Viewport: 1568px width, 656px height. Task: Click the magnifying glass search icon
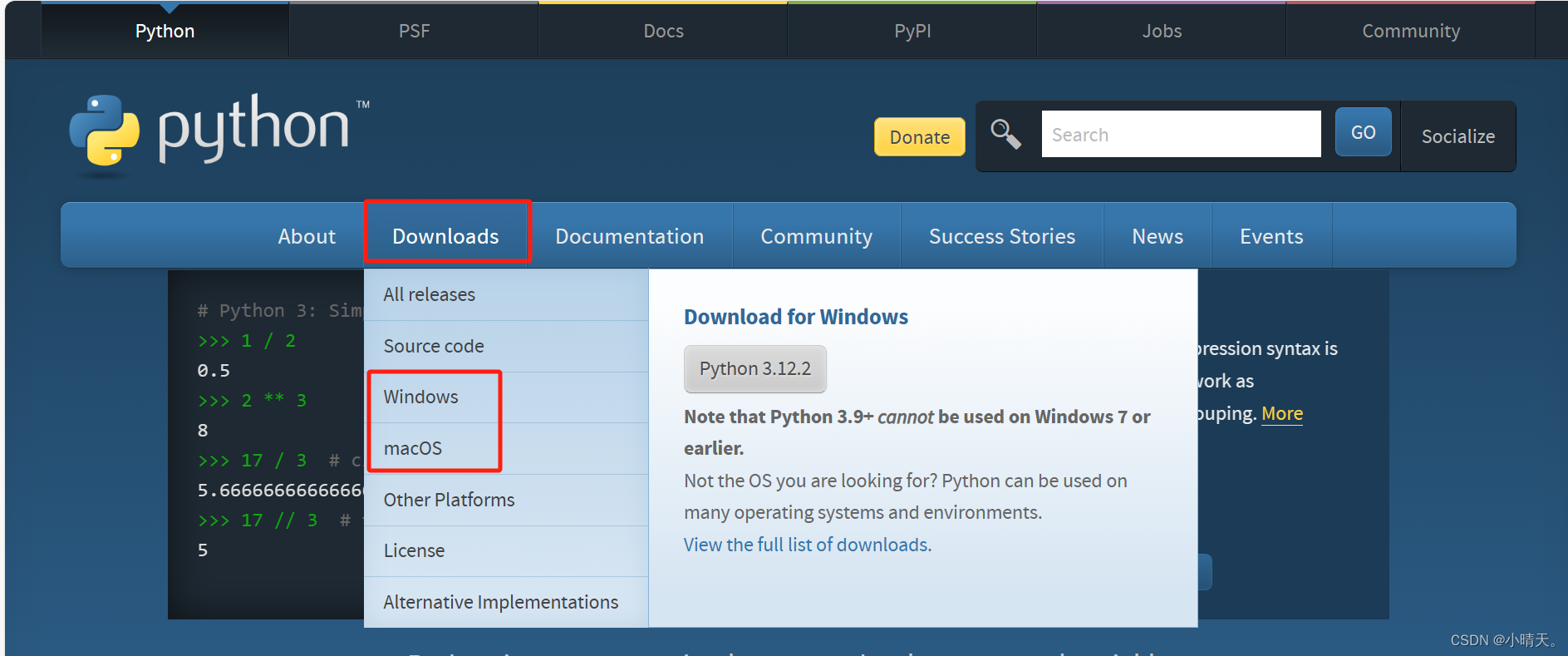tap(1005, 134)
